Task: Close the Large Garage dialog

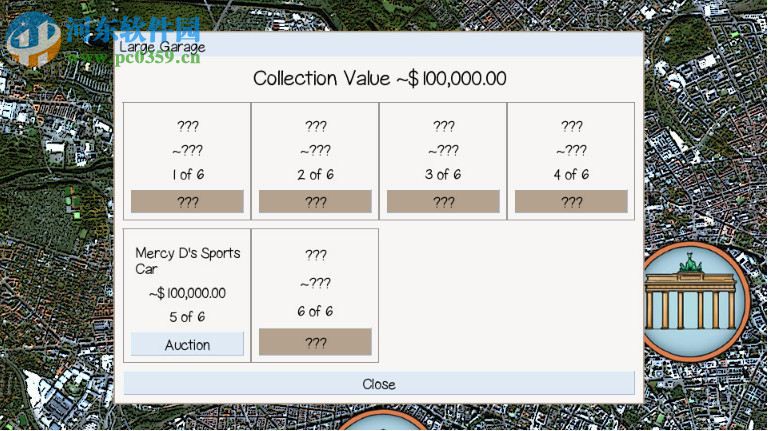Action: (x=379, y=383)
